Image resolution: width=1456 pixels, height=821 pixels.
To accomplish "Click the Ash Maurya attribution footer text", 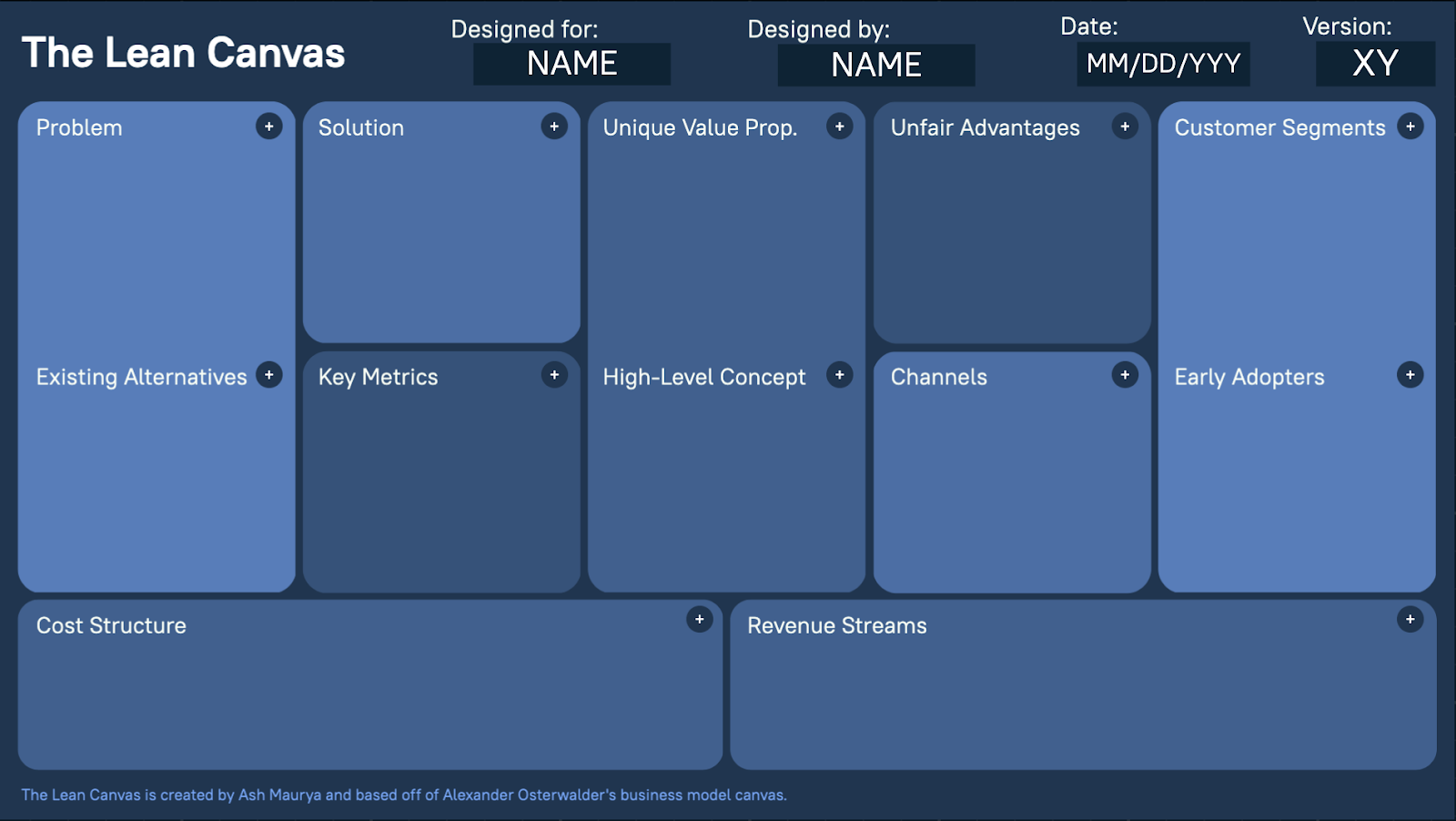I will [x=403, y=795].
